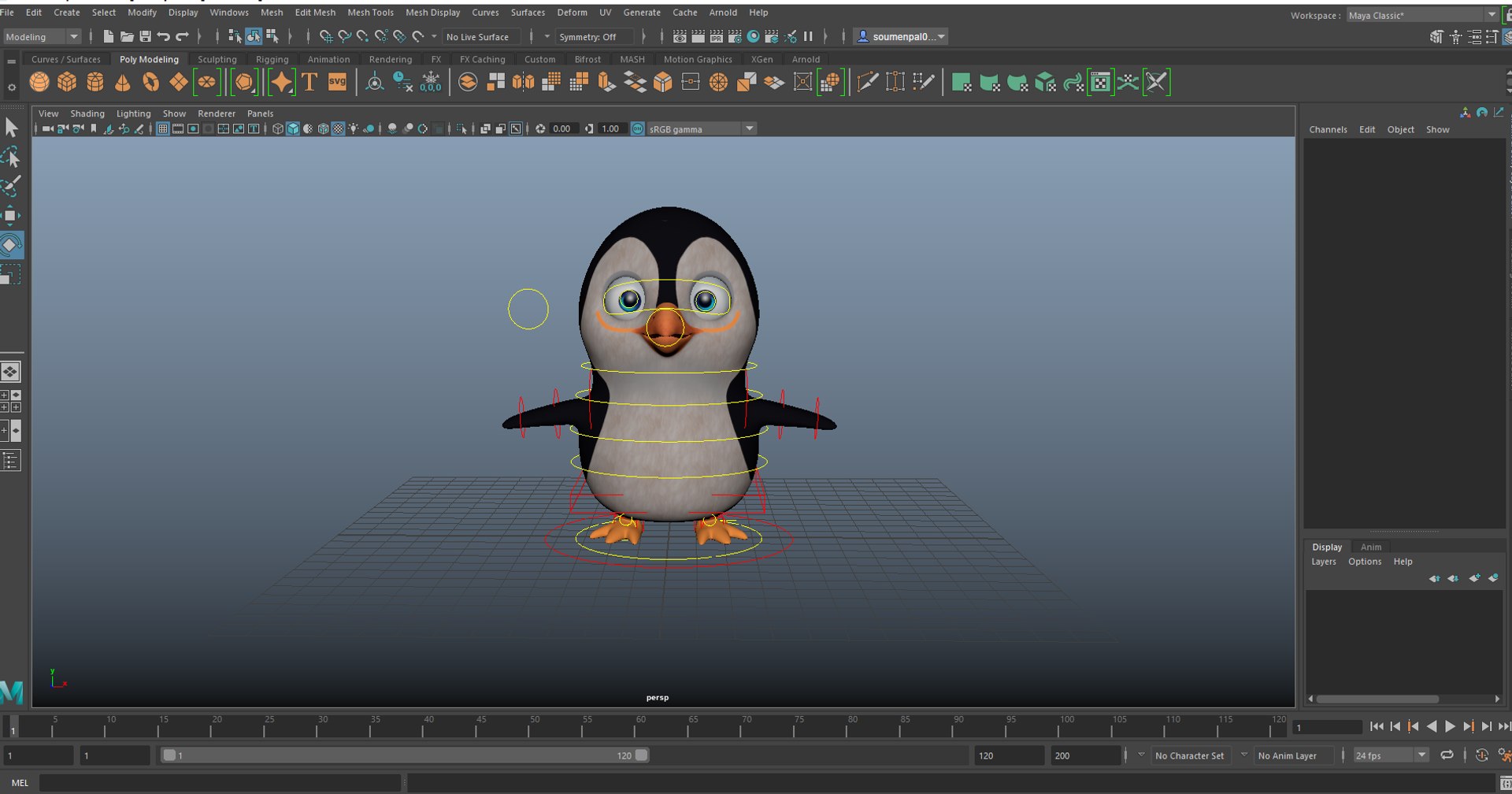Toggle wireframe on shaded in viewport toolbar
1512x794 pixels.
coord(323,128)
